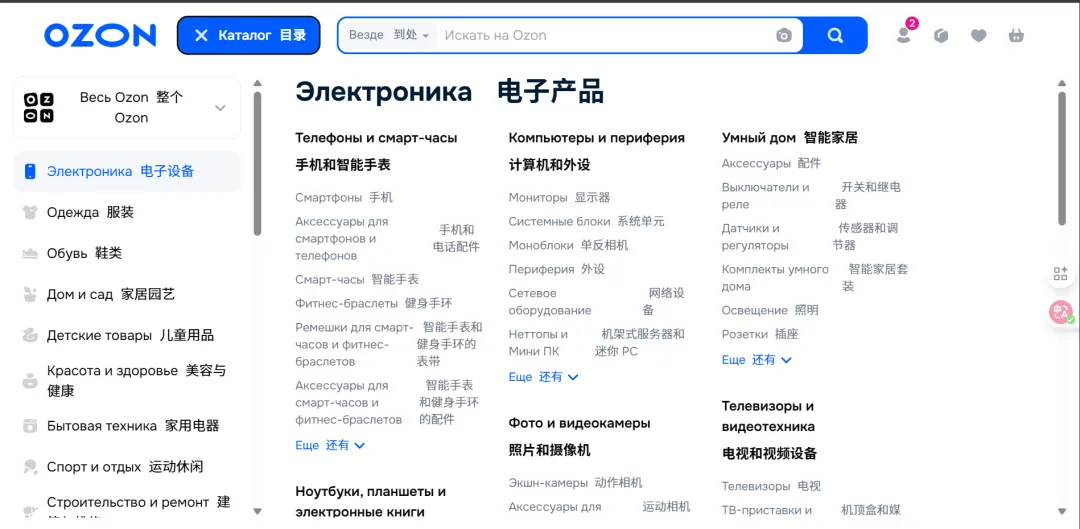Open Датчики и регуляторы link

click(755, 237)
